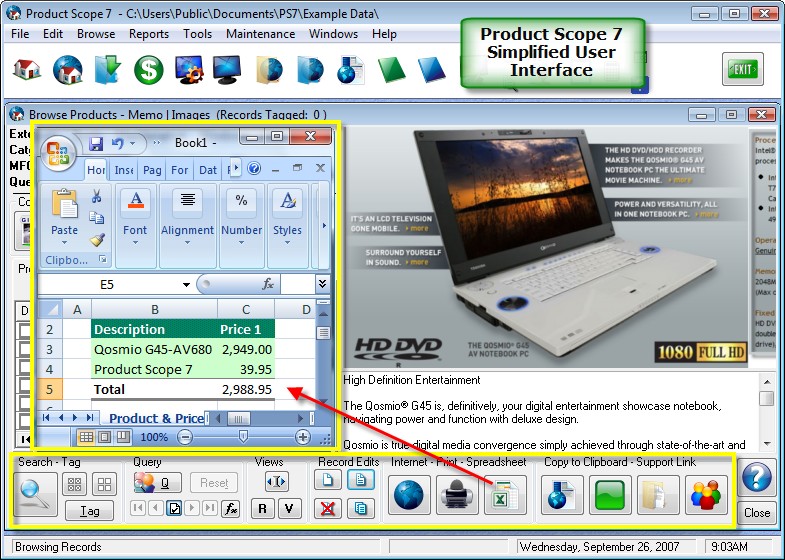Click the printer icon button
Screen dimensions: 785x560
456,495
